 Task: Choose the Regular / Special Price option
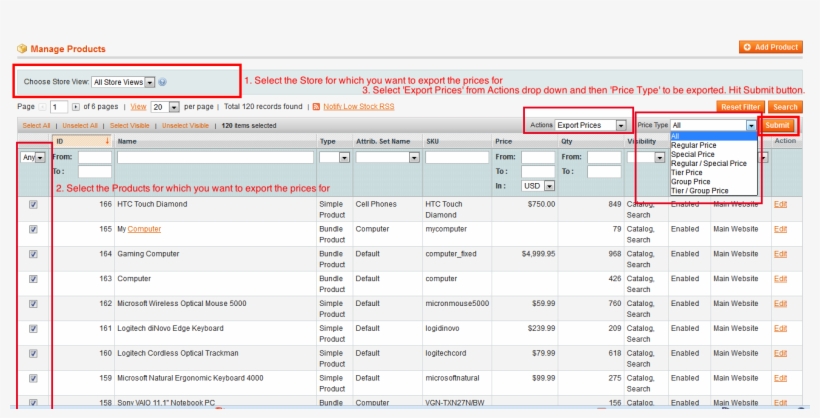pos(714,163)
